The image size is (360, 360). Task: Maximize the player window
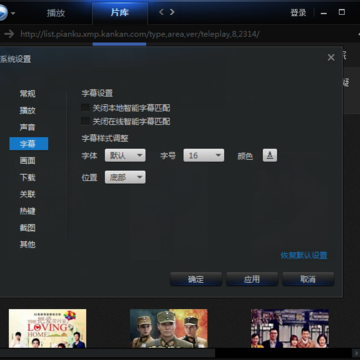342,12
